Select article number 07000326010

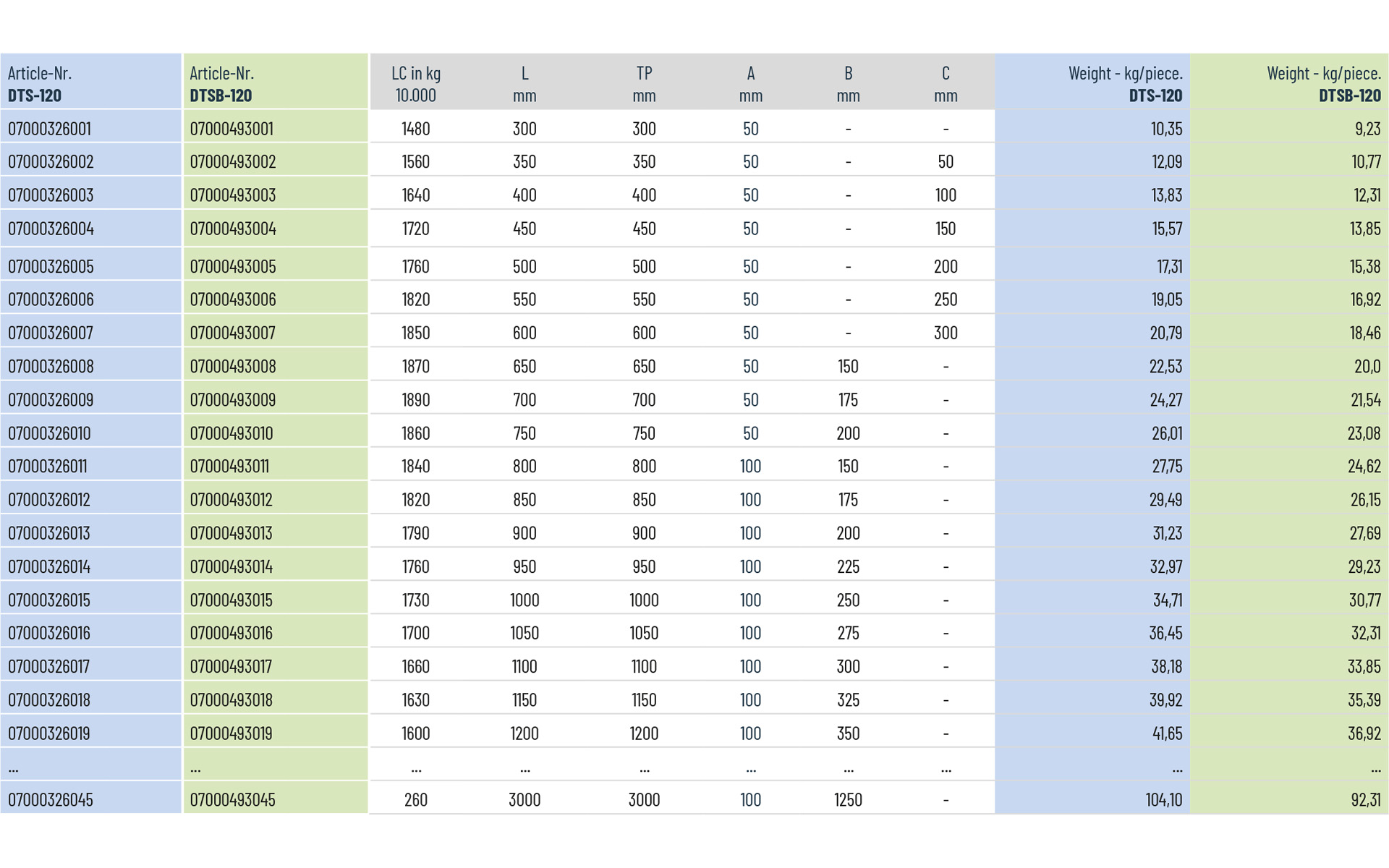(49, 433)
